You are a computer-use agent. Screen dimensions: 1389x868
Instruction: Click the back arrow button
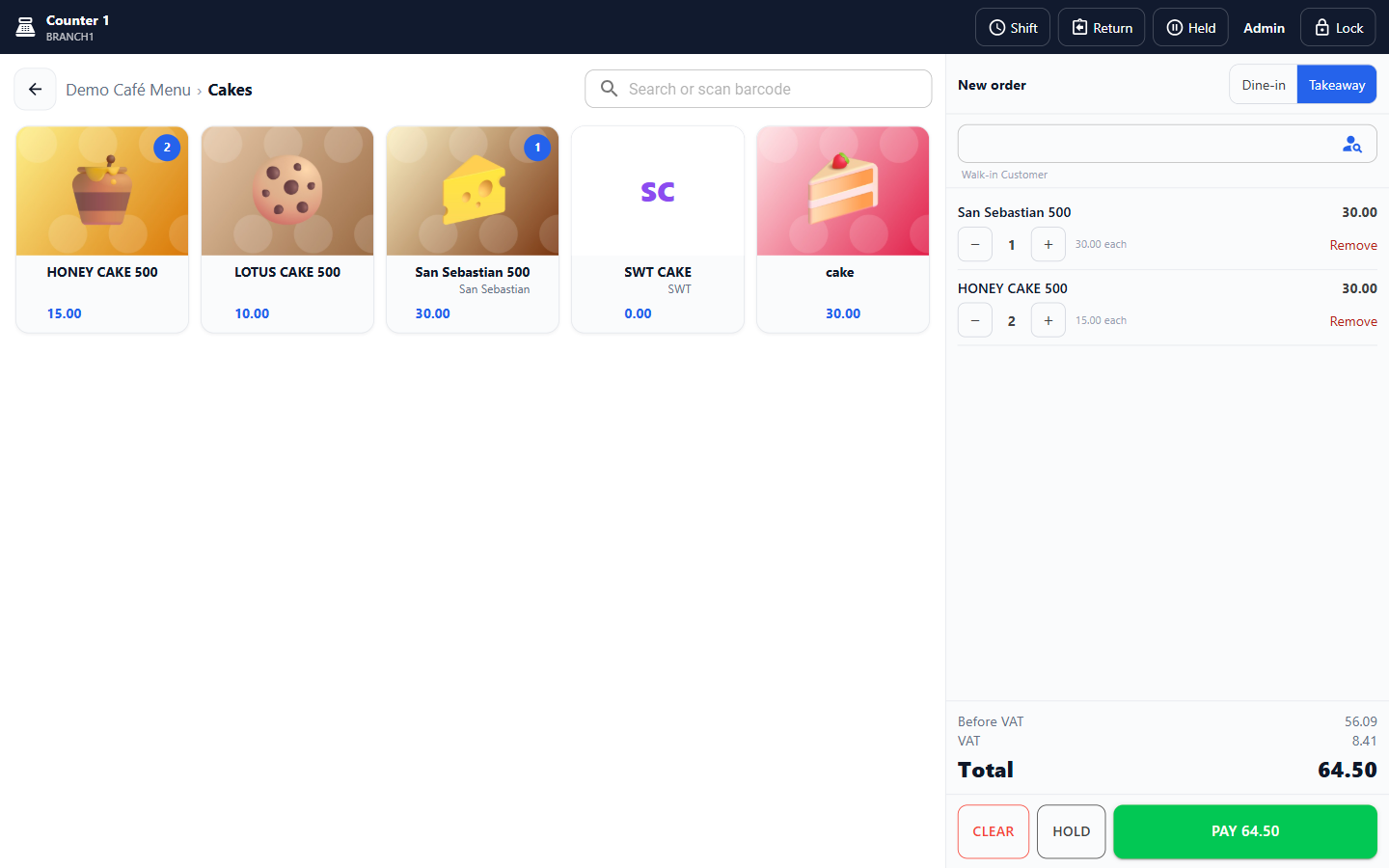coord(35,90)
